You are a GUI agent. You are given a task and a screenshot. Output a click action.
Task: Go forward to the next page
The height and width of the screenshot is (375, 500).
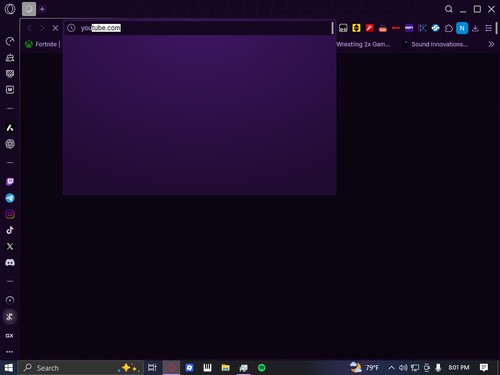(42, 28)
